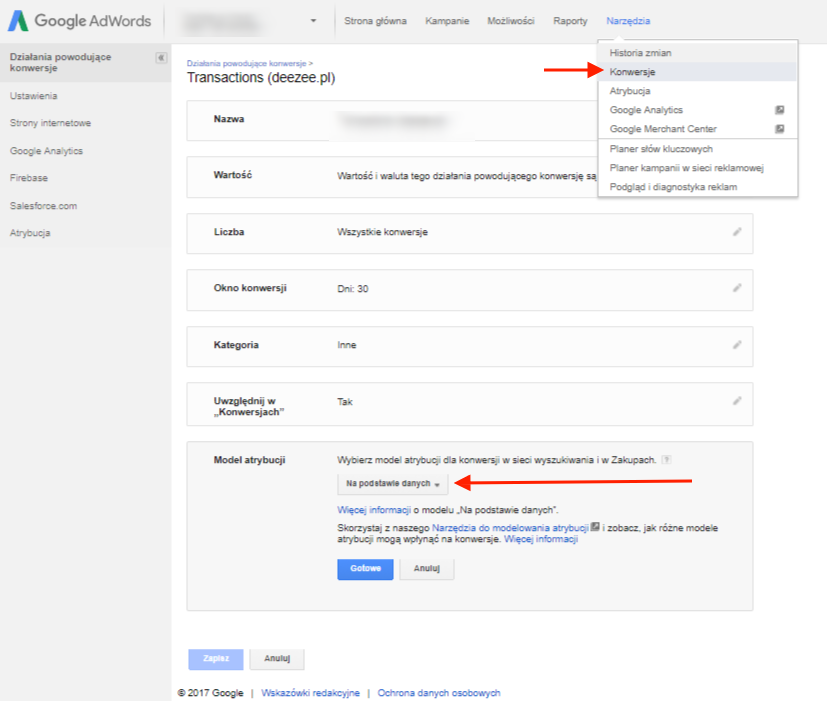Open the Narzędzia menu tab

628,21
